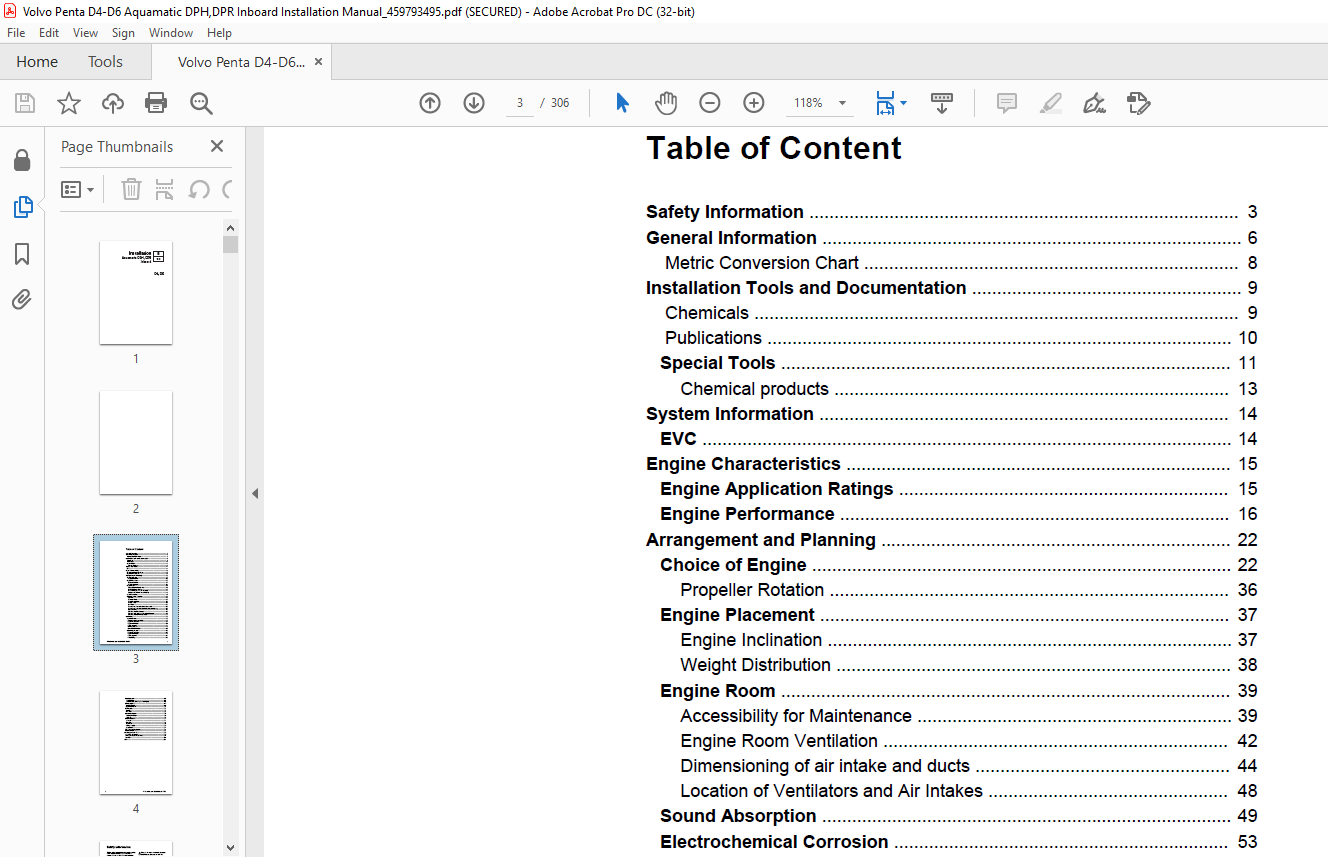The width and height of the screenshot is (1328, 857).
Task: Open the Sign menu
Action: 123,33
